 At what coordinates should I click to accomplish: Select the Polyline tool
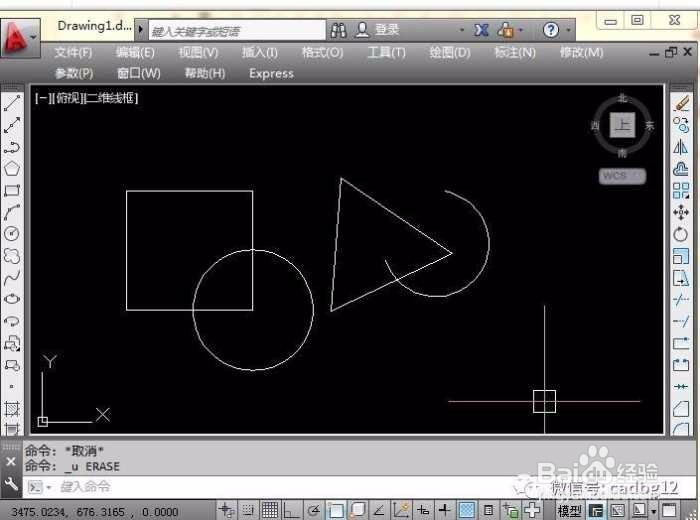[x=12, y=147]
